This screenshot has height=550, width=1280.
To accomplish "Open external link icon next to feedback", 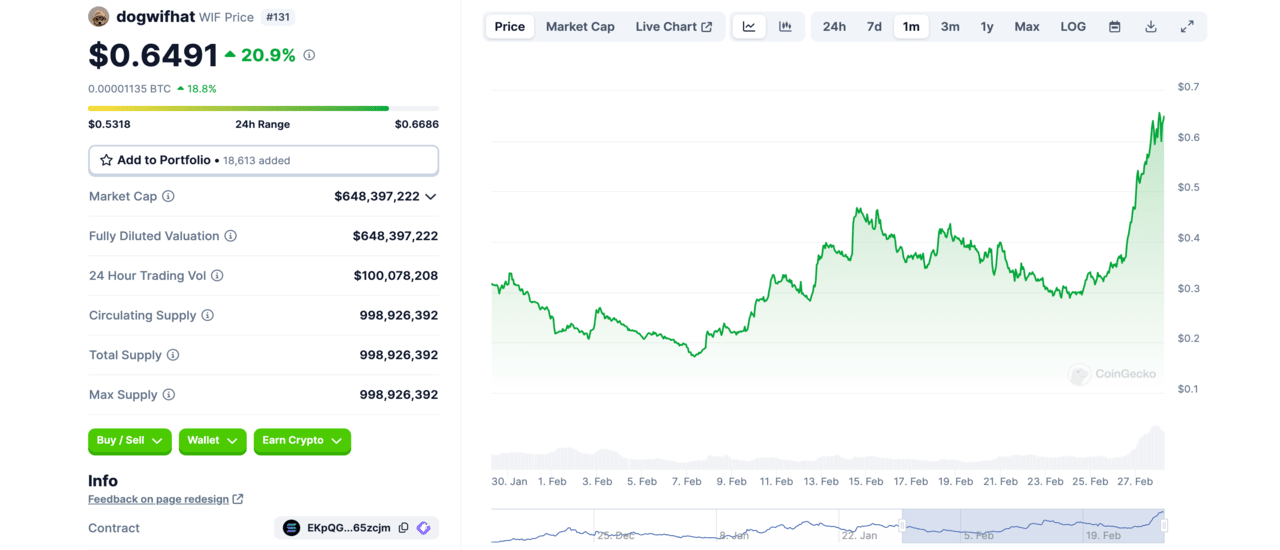I will tap(238, 499).
